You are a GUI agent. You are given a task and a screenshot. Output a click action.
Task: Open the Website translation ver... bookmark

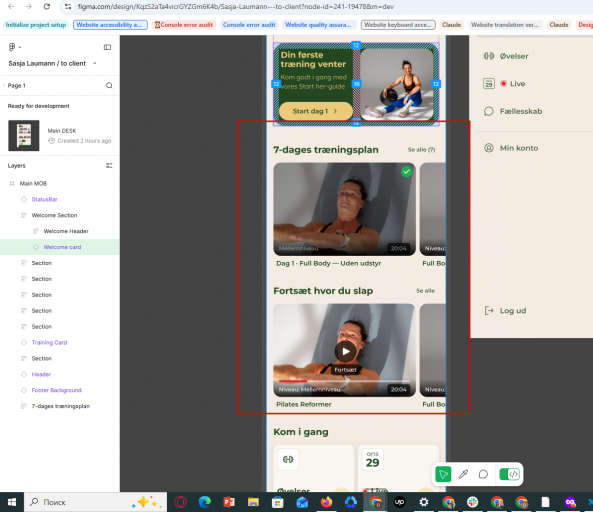pos(505,25)
